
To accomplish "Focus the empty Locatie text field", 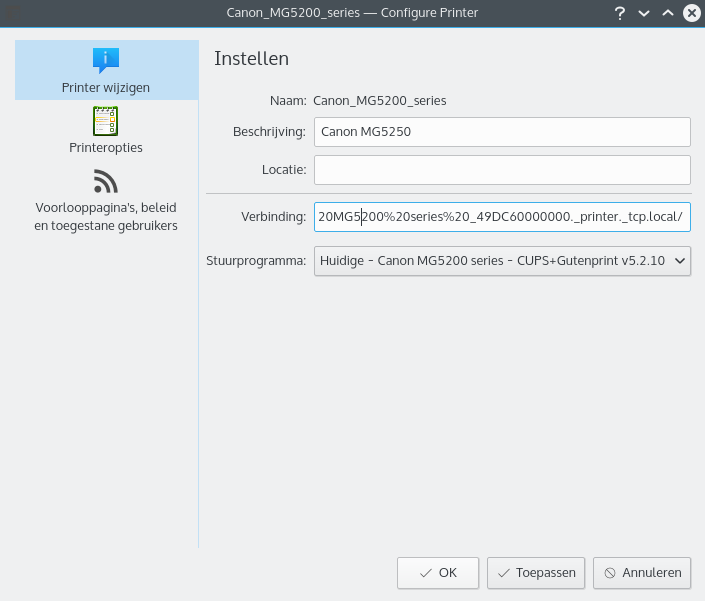I will click(502, 169).
